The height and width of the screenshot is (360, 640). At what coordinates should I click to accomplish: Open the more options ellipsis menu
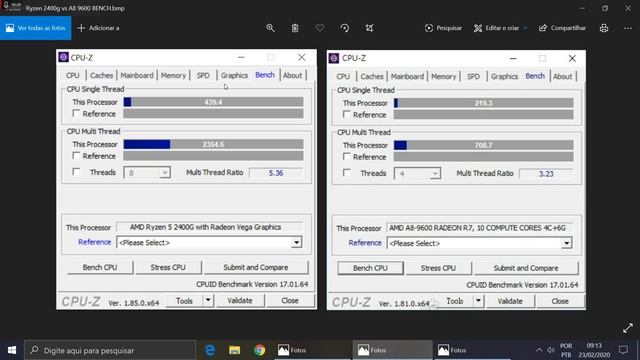(628, 28)
